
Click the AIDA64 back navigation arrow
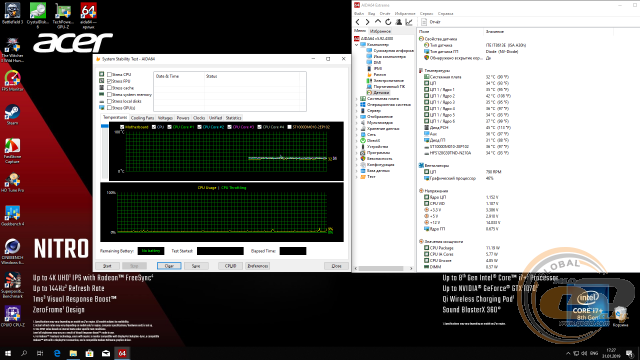point(358,22)
